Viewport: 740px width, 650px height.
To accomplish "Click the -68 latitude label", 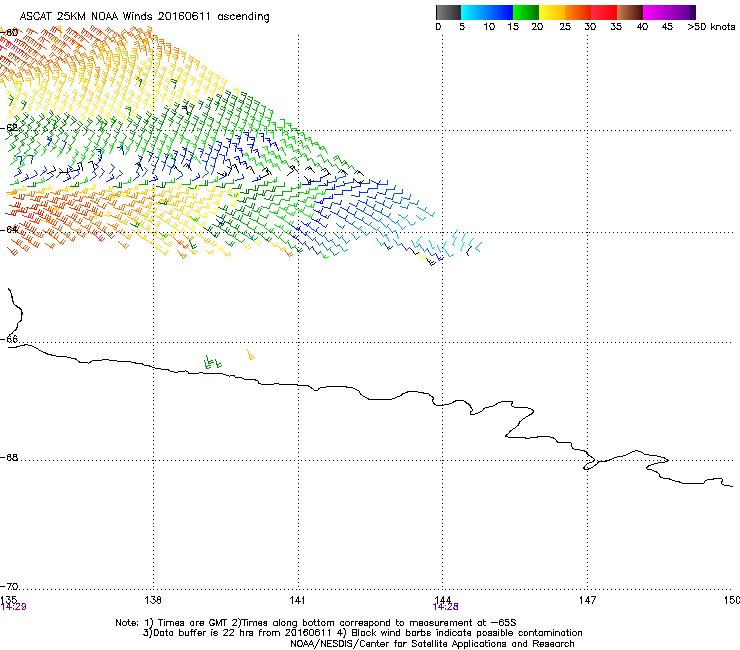I will tap(10, 458).
